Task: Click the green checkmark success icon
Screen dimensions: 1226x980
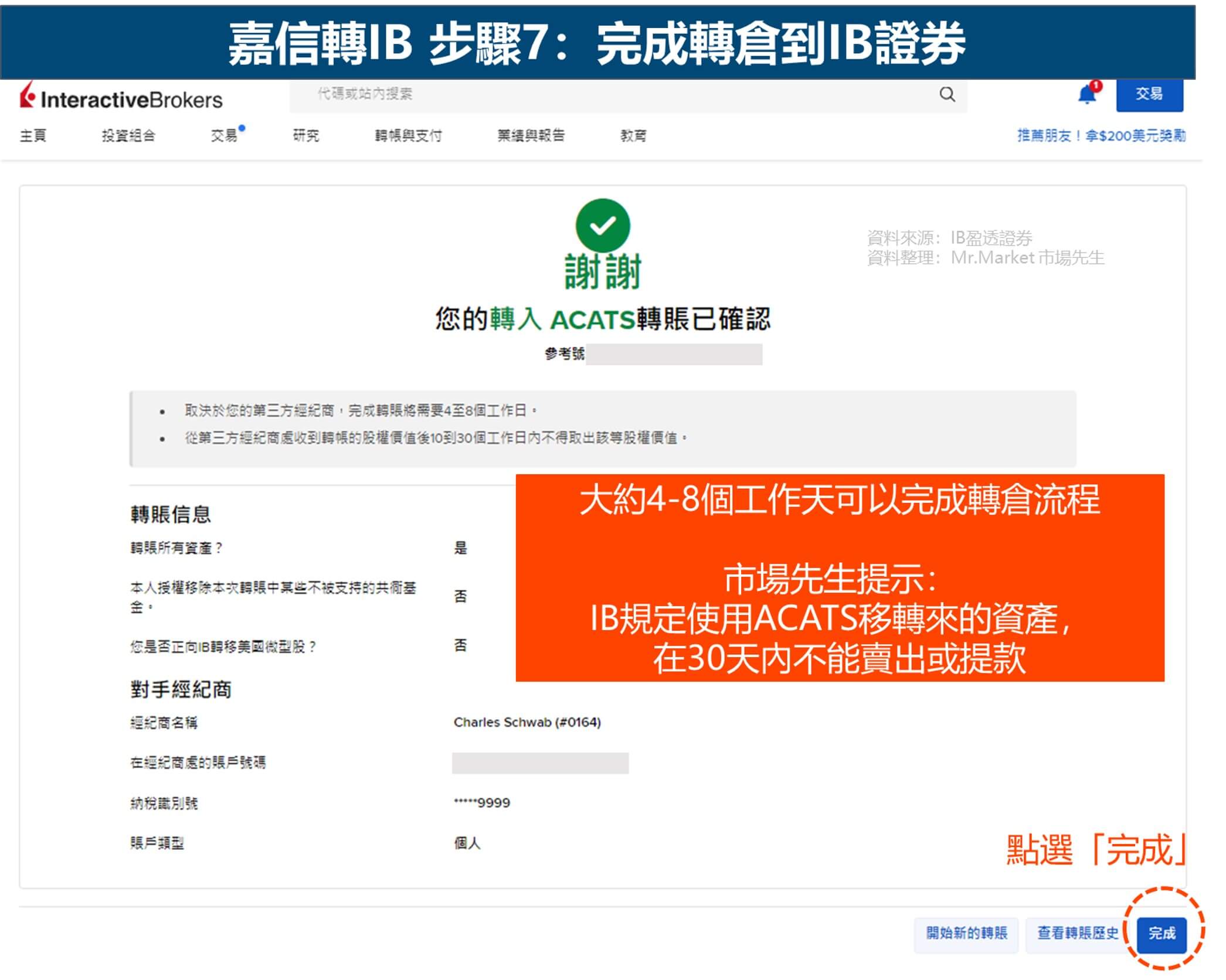Action: coord(603,226)
